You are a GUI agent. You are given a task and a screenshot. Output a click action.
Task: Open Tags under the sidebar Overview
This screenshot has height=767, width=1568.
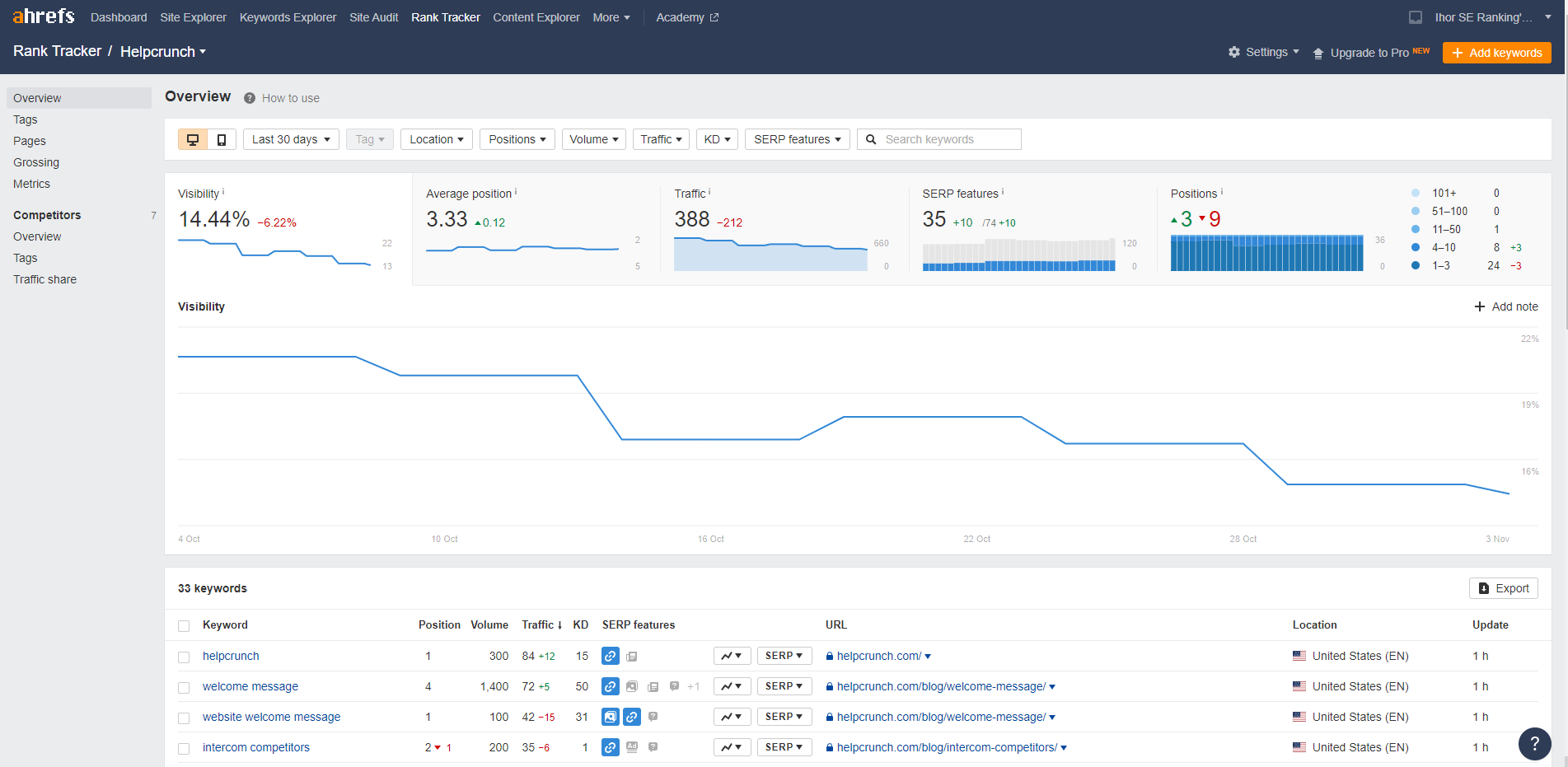click(26, 119)
